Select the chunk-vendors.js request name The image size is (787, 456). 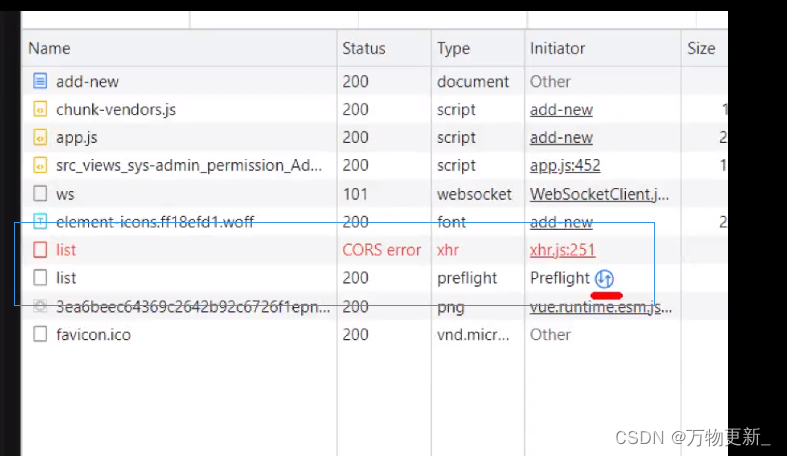[116, 109]
